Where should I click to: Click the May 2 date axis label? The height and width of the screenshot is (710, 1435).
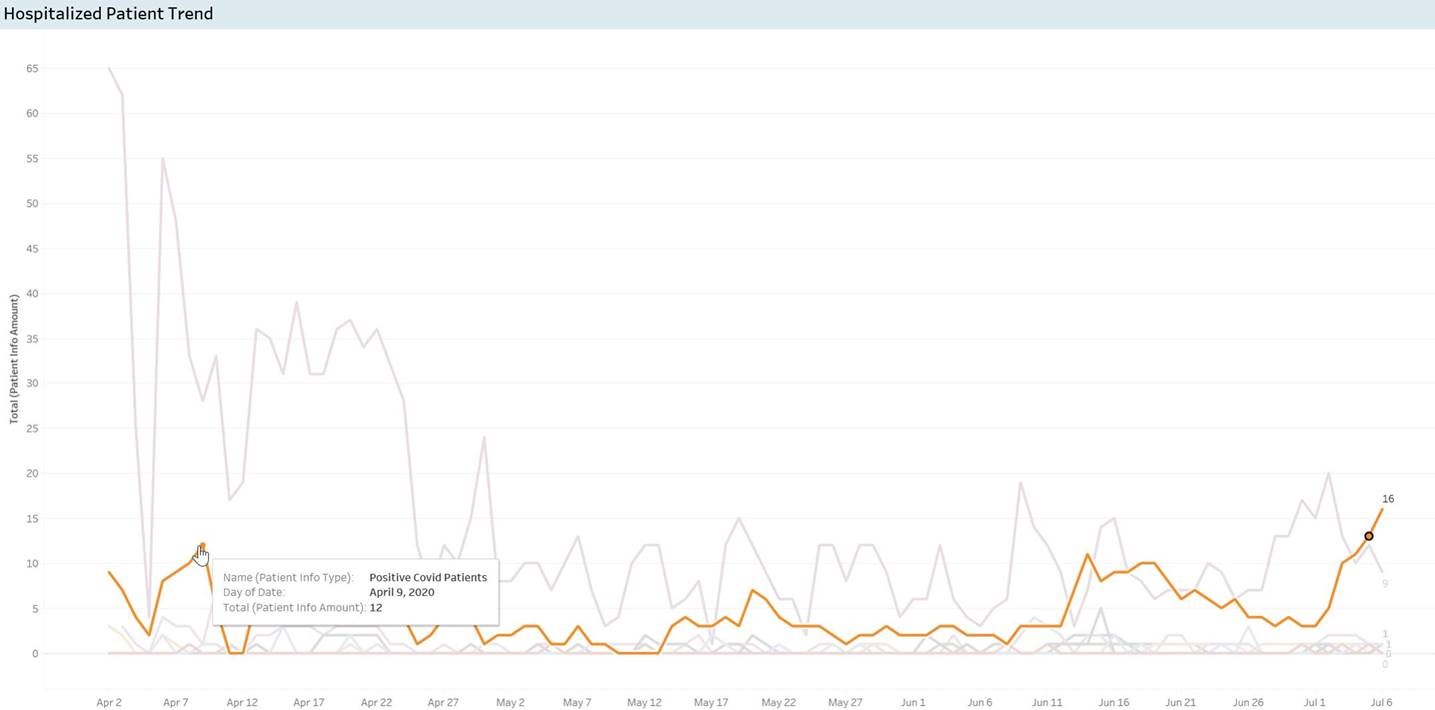pos(510,702)
